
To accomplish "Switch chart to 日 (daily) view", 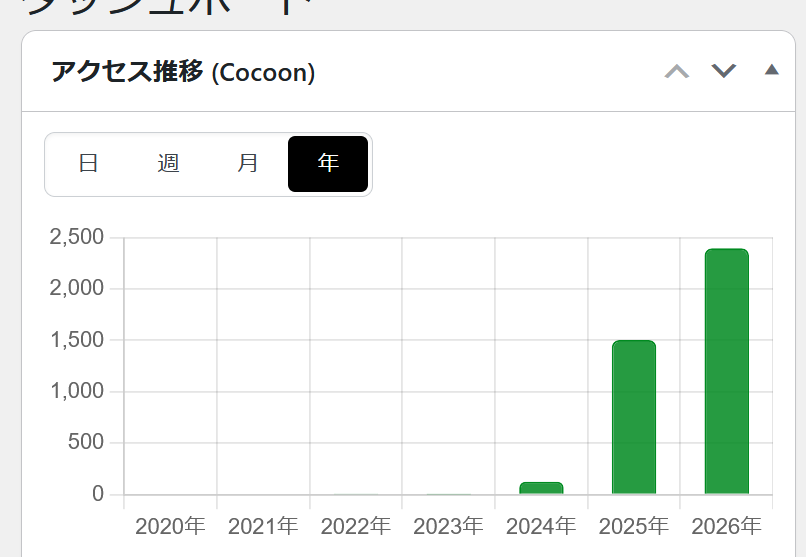I will (x=88, y=164).
